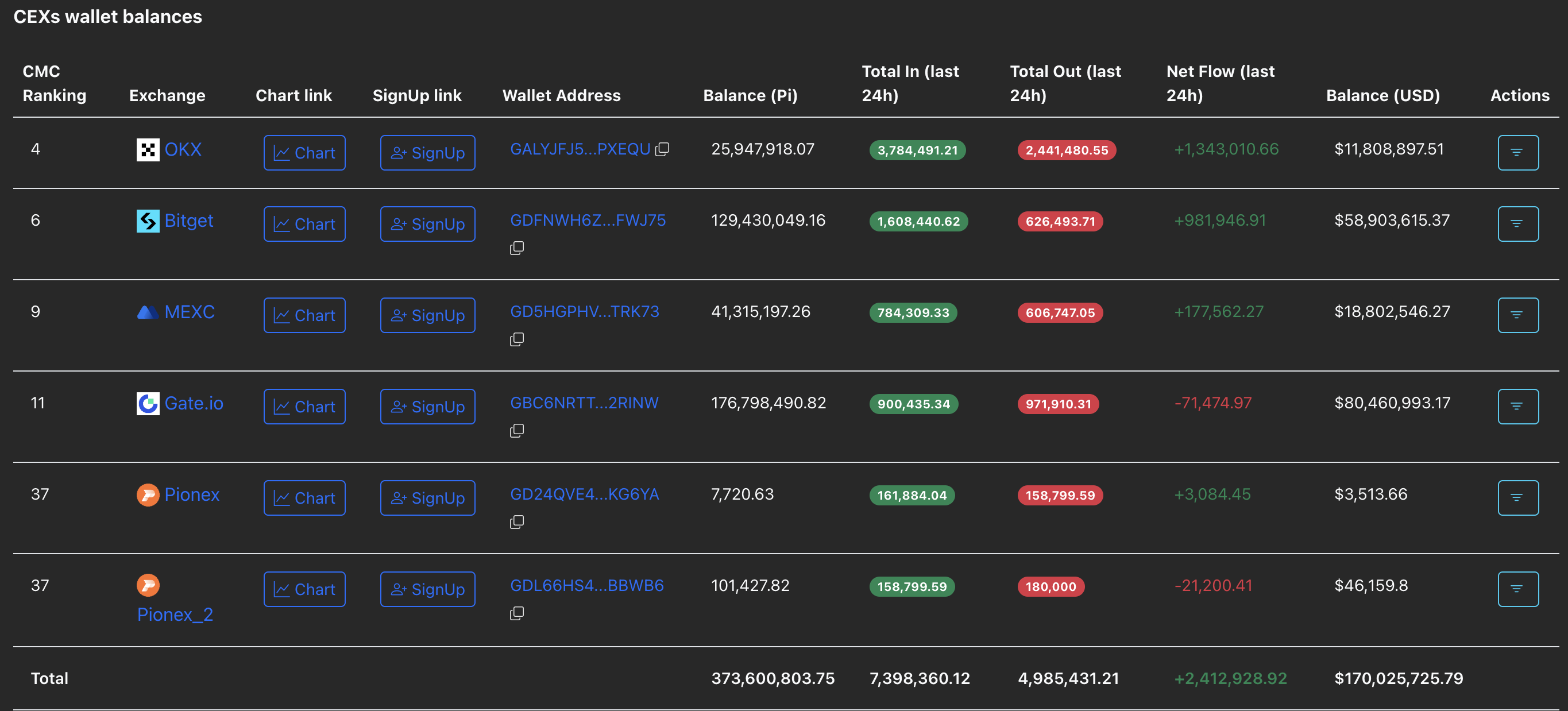This screenshot has height=711, width=1568.
Task: Copy the Gate.io wallet address icon
Action: [517, 430]
